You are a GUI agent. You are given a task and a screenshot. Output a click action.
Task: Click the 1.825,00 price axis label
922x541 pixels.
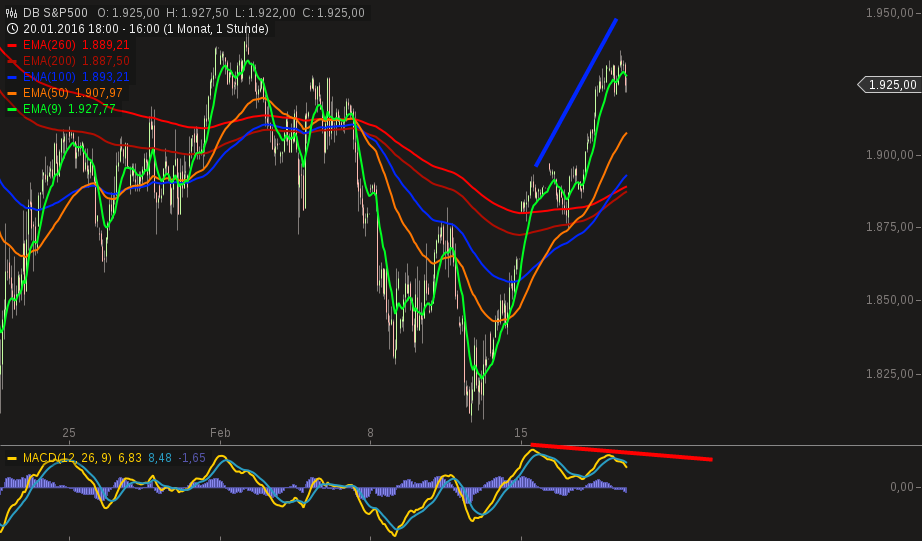(890, 373)
